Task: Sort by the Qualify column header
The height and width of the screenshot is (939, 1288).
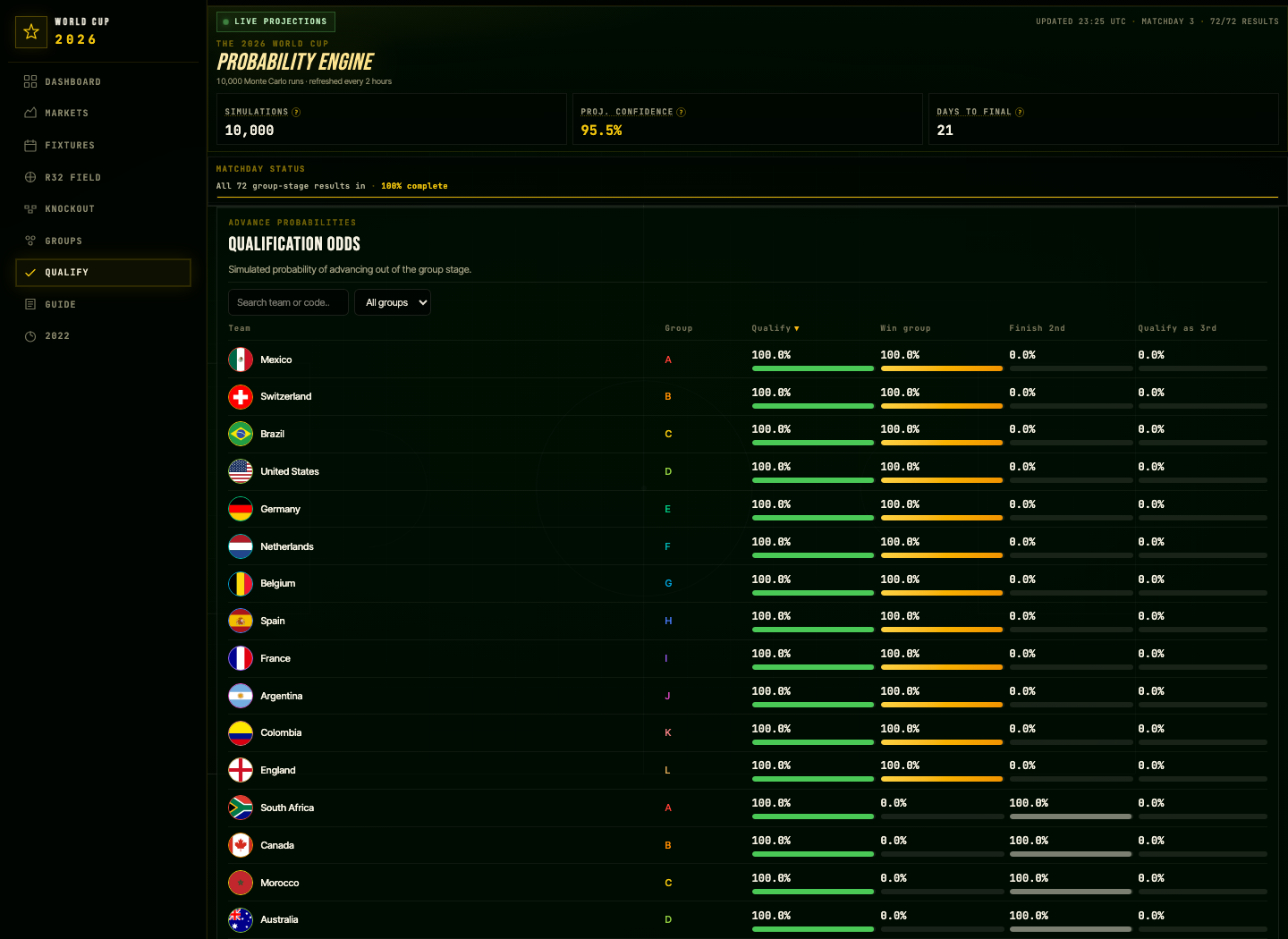Action: [x=775, y=328]
